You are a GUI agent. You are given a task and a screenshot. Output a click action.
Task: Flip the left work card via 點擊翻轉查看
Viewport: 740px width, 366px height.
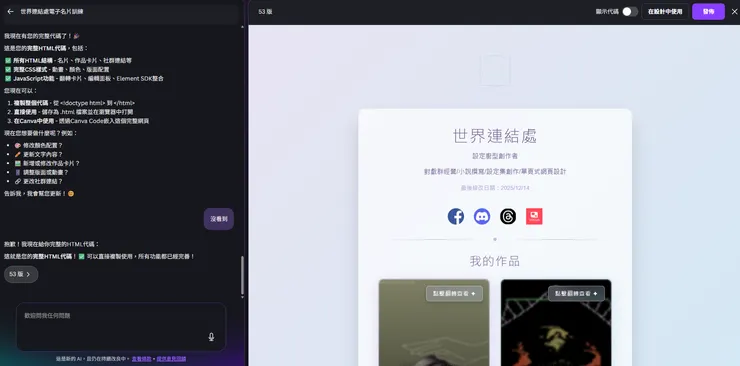click(x=454, y=293)
